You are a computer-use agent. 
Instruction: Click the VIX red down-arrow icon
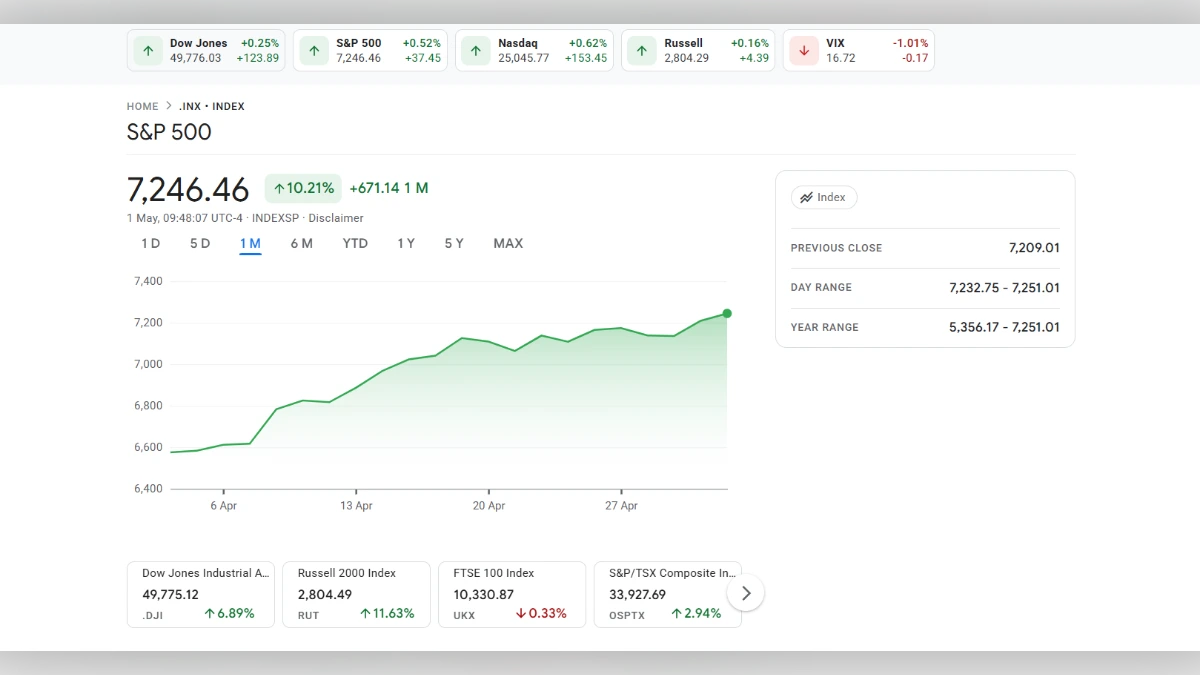pyautogui.click(x=804, y=50)
